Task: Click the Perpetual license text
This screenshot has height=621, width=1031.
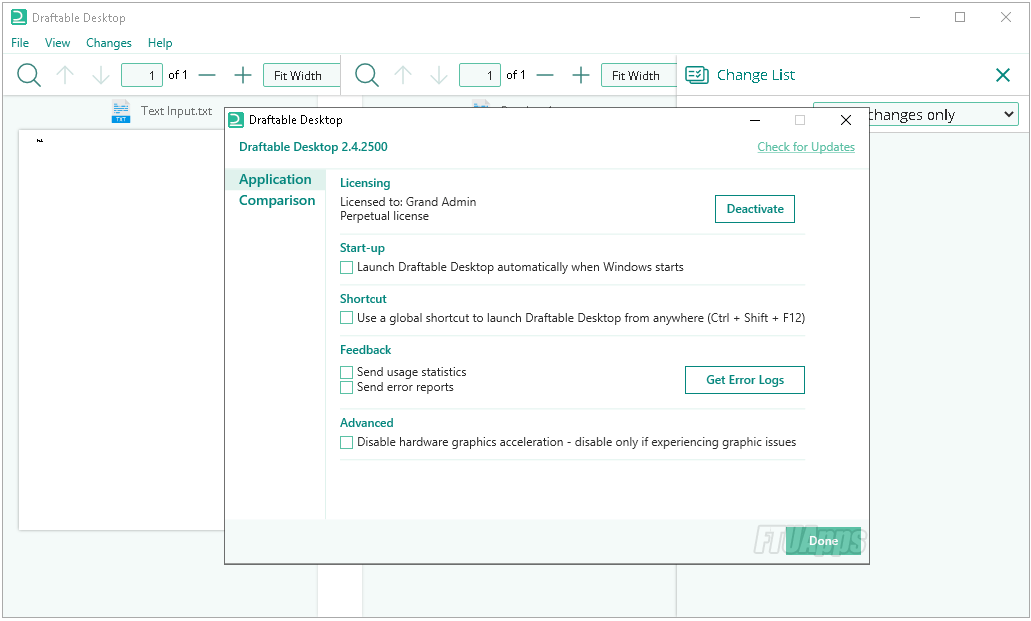Action: [x=384, y=216]
